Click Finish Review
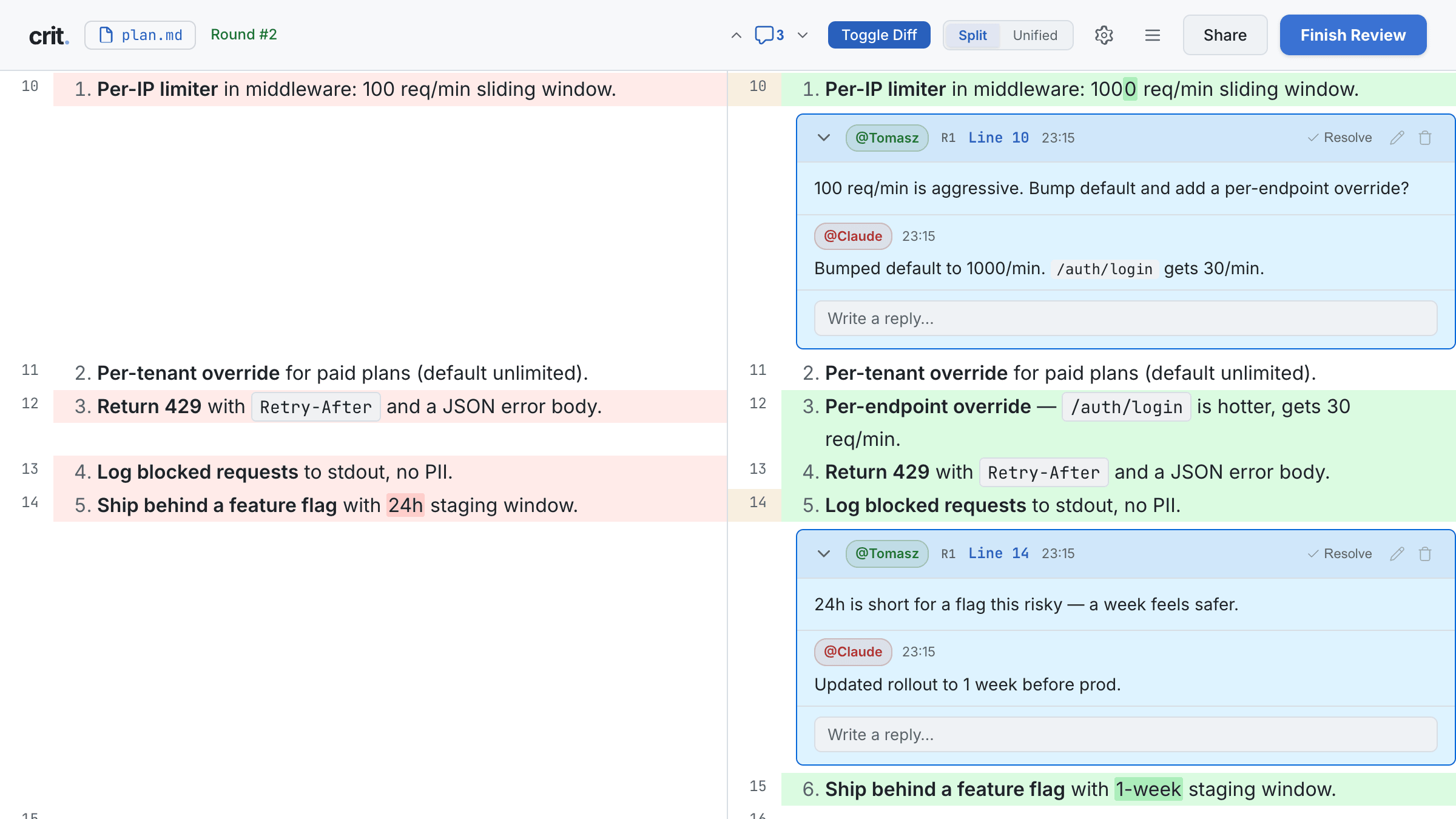 pos(1353,35)
